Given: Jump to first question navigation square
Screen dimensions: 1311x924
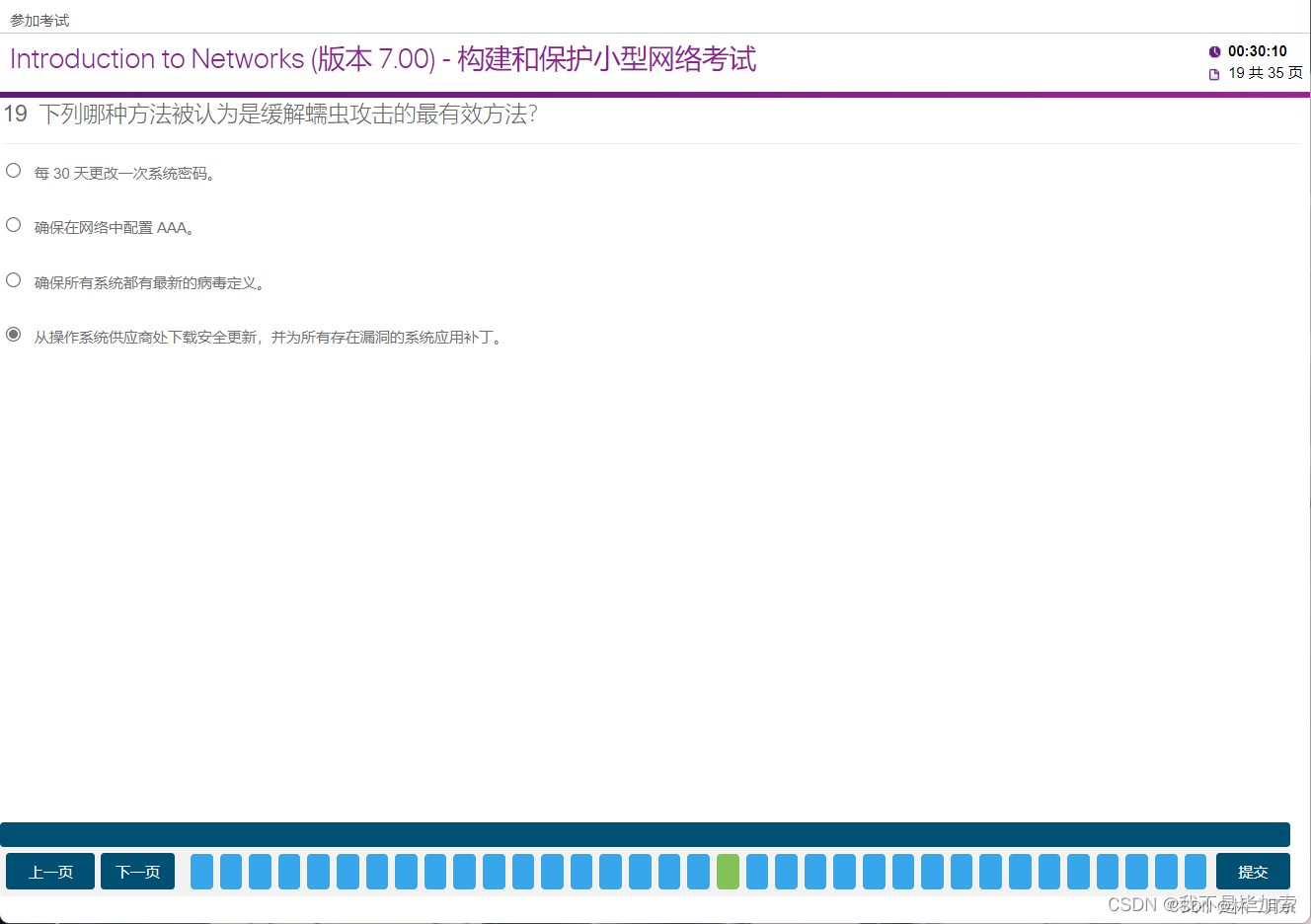Looking at the screenshot, I should click(x=201, y=872).
